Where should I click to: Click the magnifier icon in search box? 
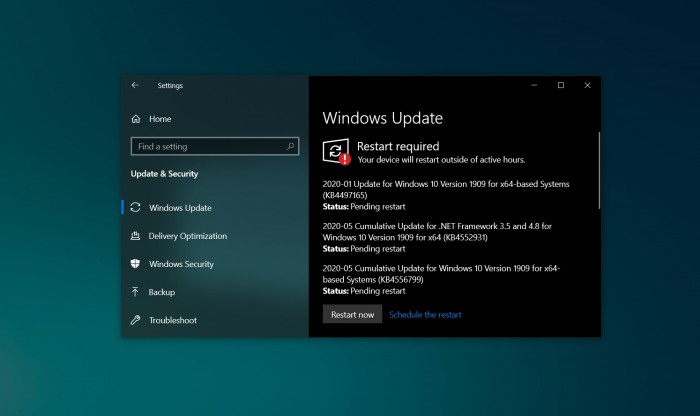pos(291,146)
